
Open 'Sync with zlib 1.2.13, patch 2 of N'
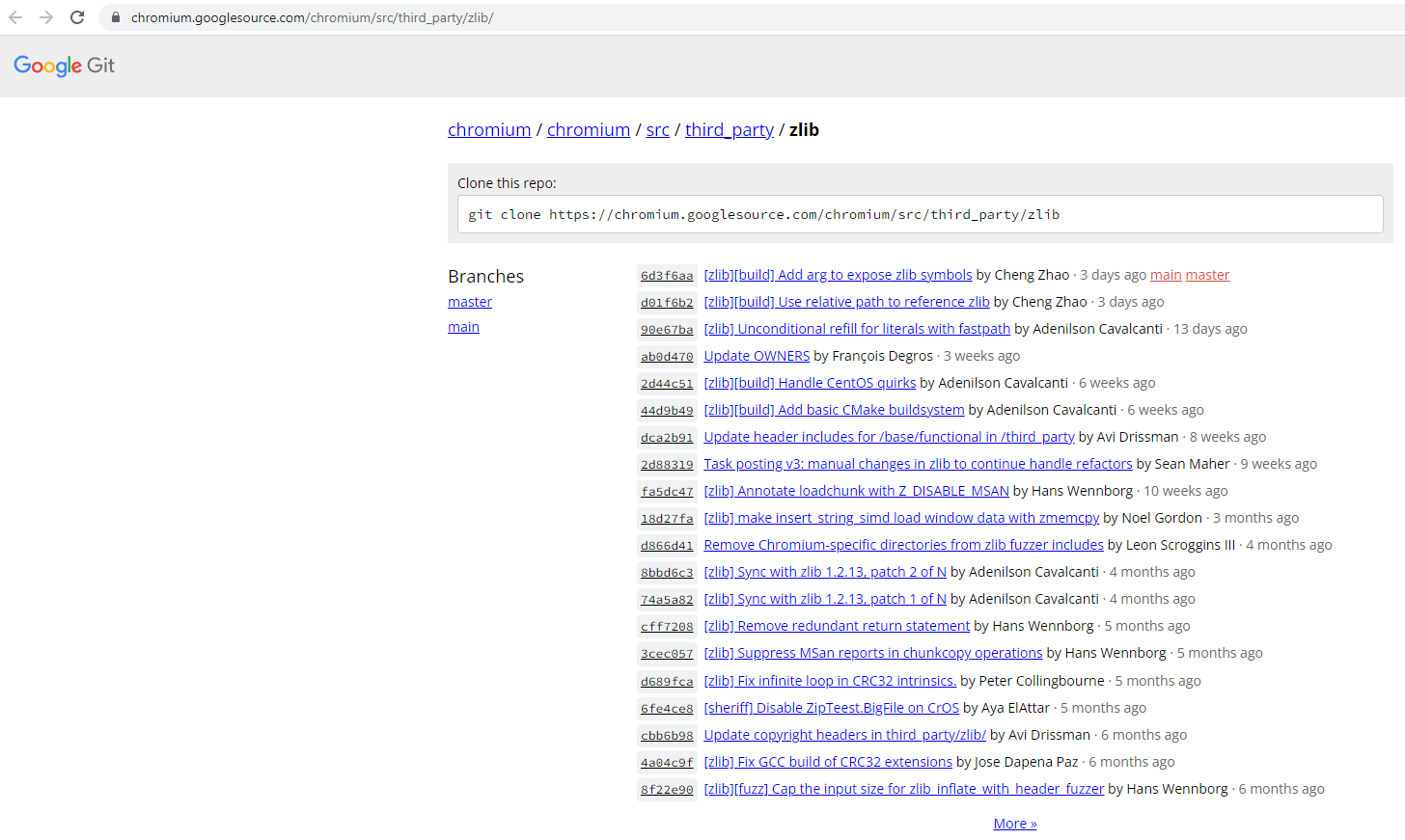coord(825,572)
